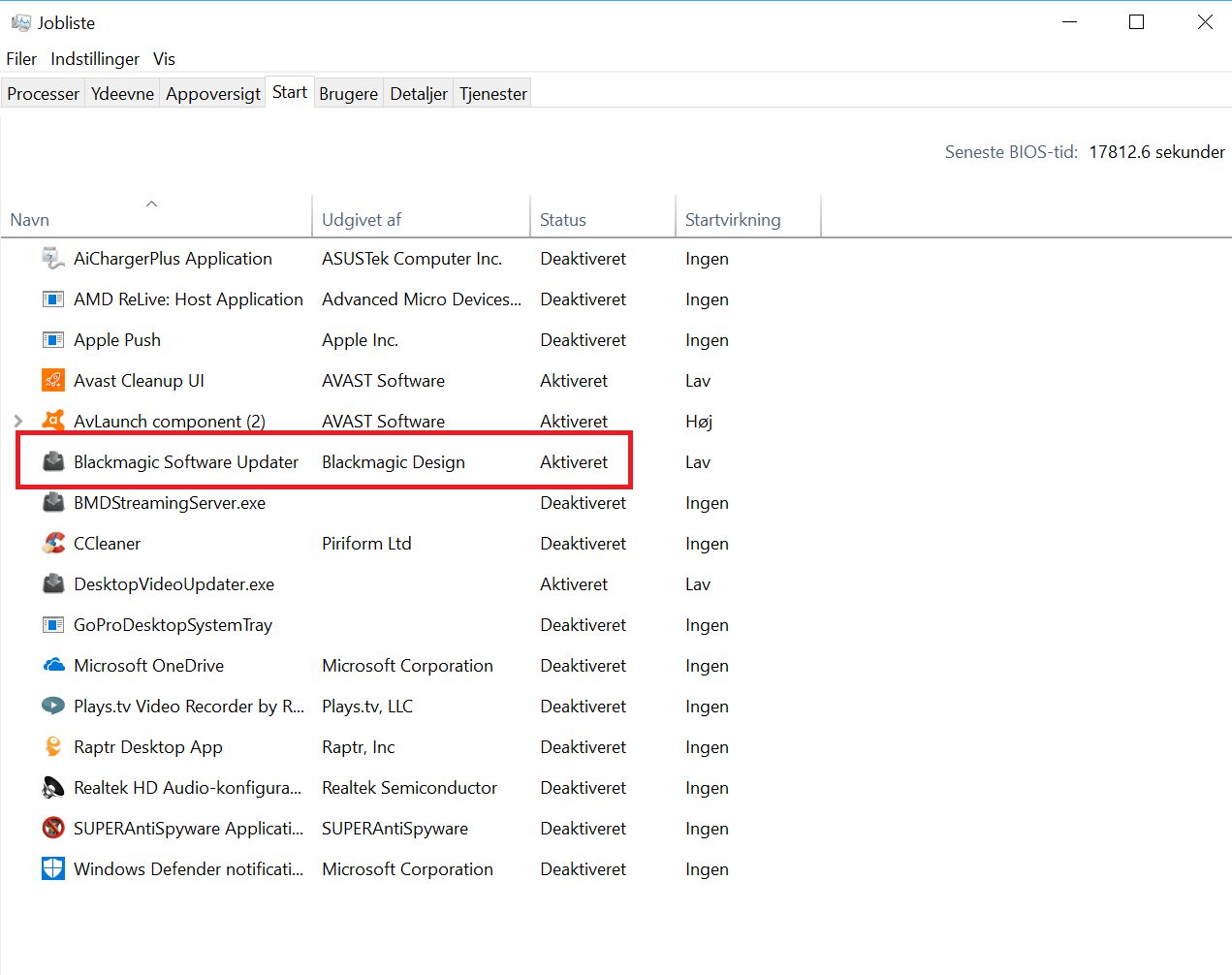Click the BMDStreamingServer.exe icon
Viewport: 1232px width, 975px height.
click(53, 503)
